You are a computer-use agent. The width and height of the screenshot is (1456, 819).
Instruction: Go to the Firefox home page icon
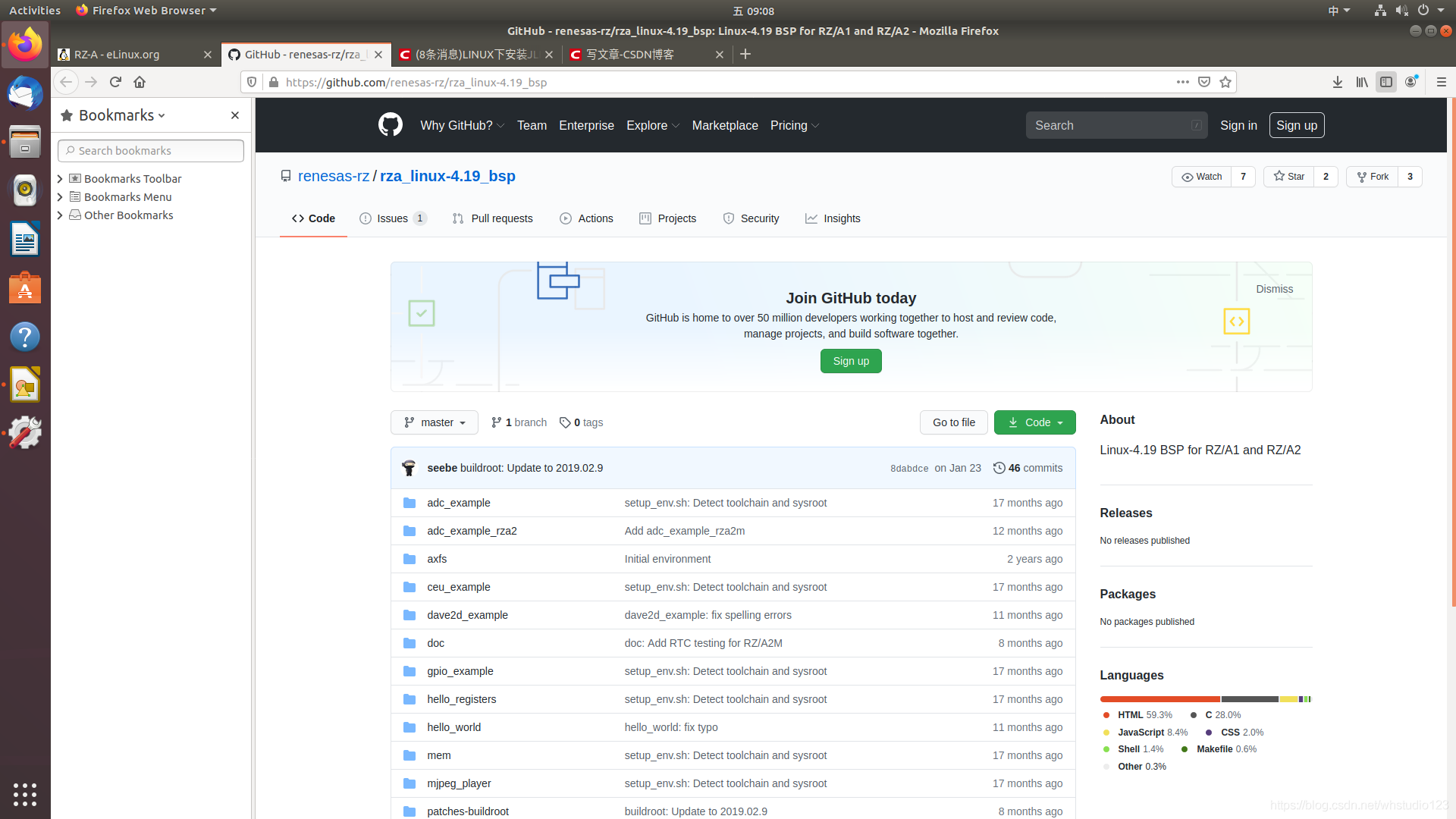click(x=140, y=82)
